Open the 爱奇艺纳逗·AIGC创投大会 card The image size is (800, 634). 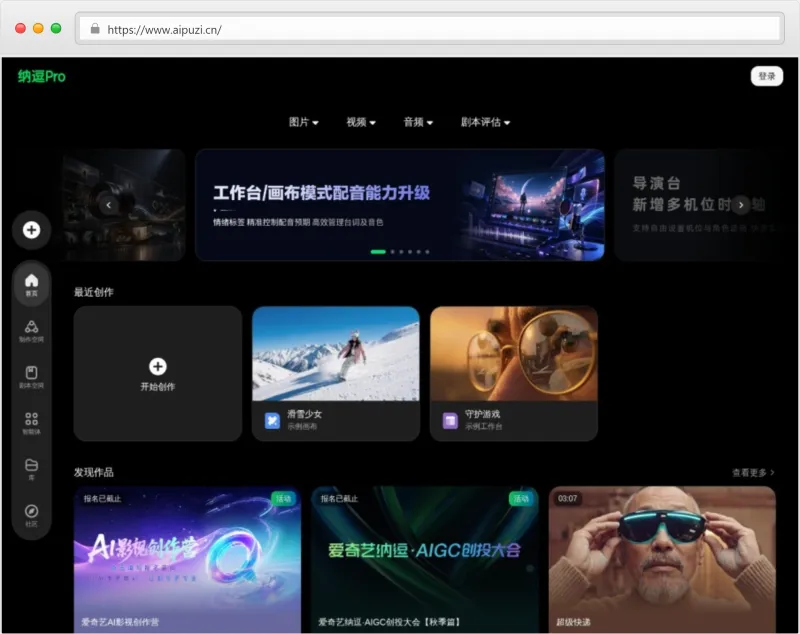pos(425,560)
